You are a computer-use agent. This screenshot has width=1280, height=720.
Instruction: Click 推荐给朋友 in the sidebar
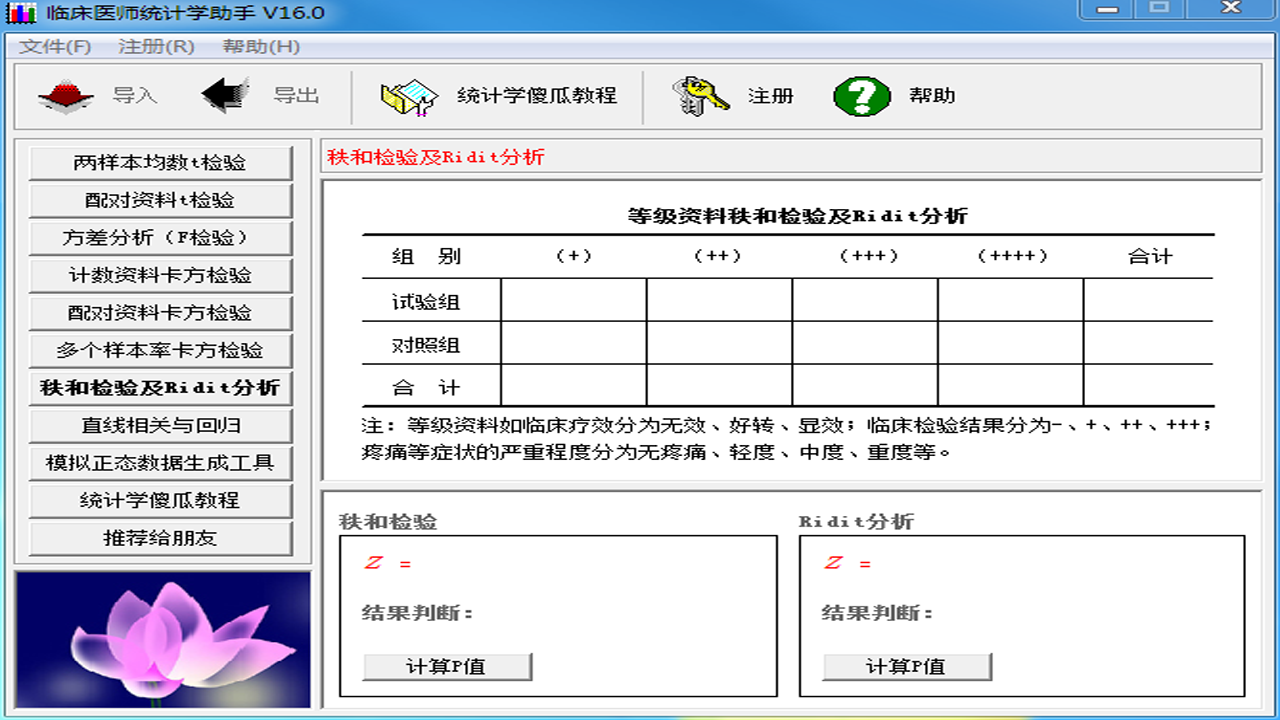[160, 538]
